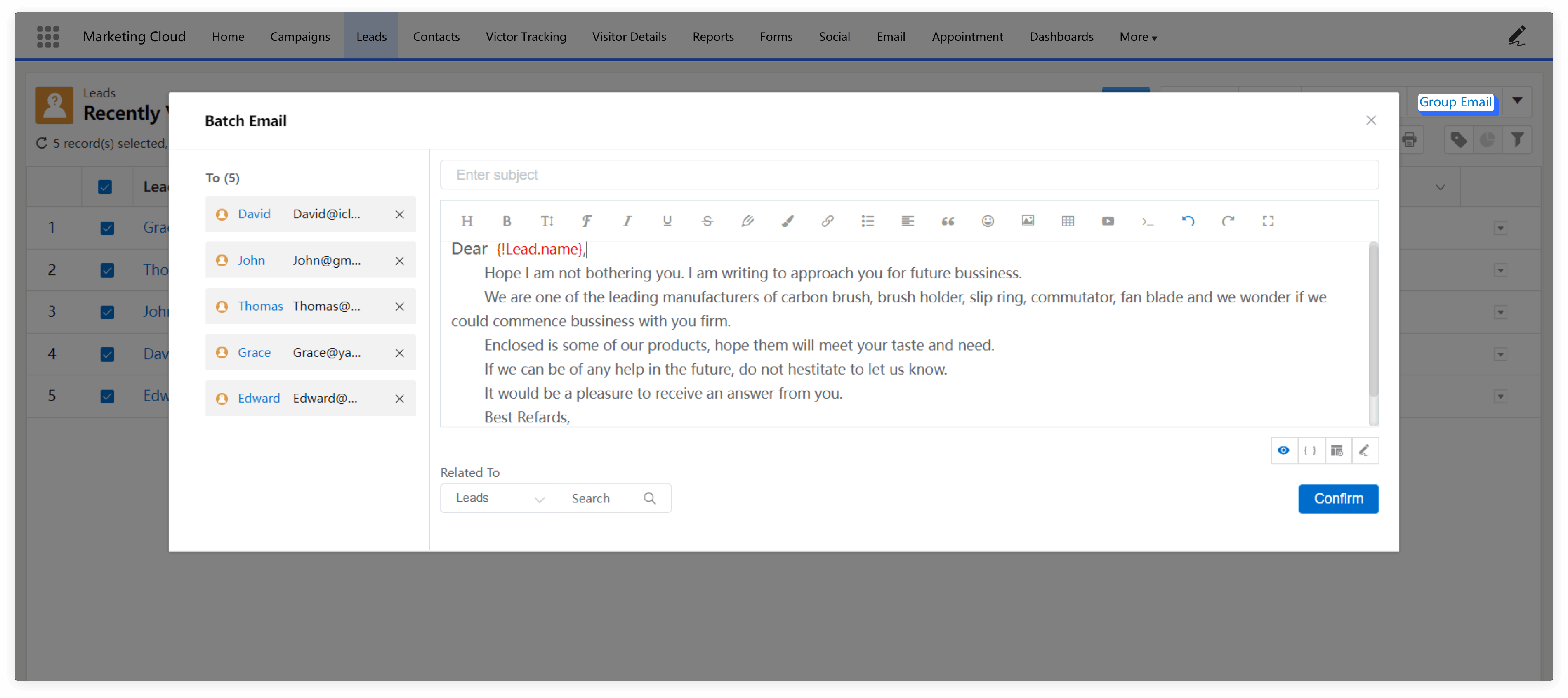Screen dimensions: 1568x698
Task: Remove Thomas from recipient list
Action: pyautogui.click(x=399, y=306)
